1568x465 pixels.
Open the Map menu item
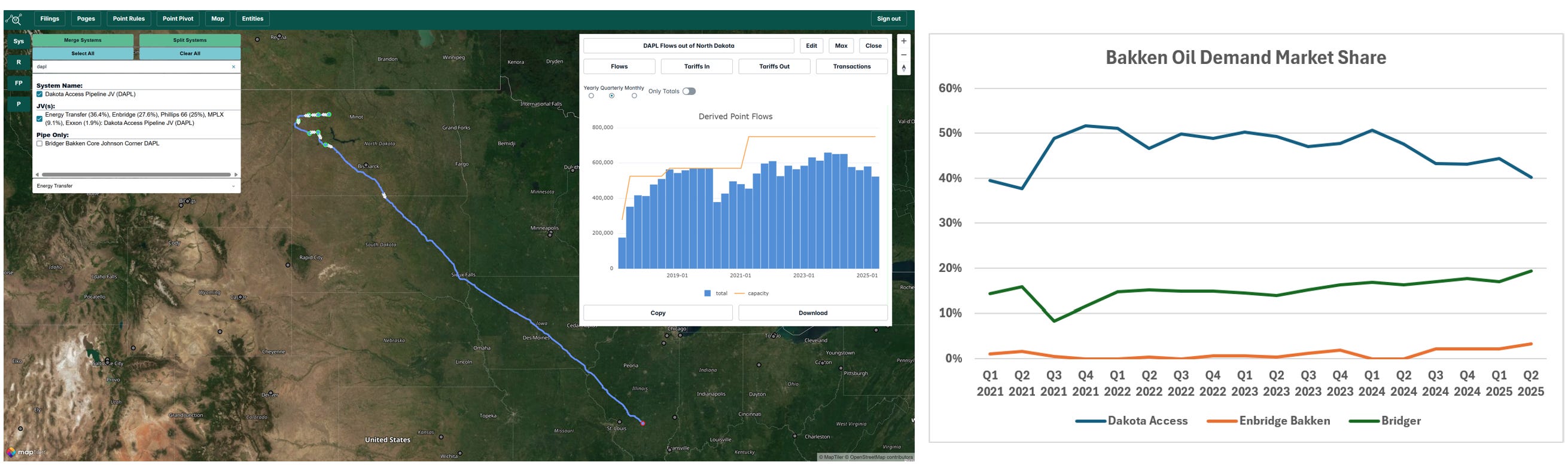coord(218,19)
